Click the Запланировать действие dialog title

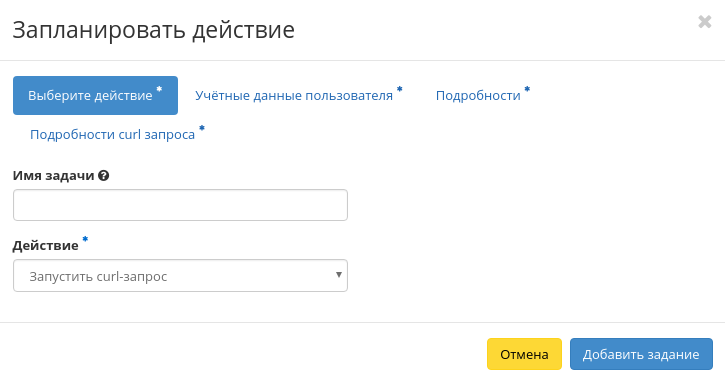tap(154, 30)
